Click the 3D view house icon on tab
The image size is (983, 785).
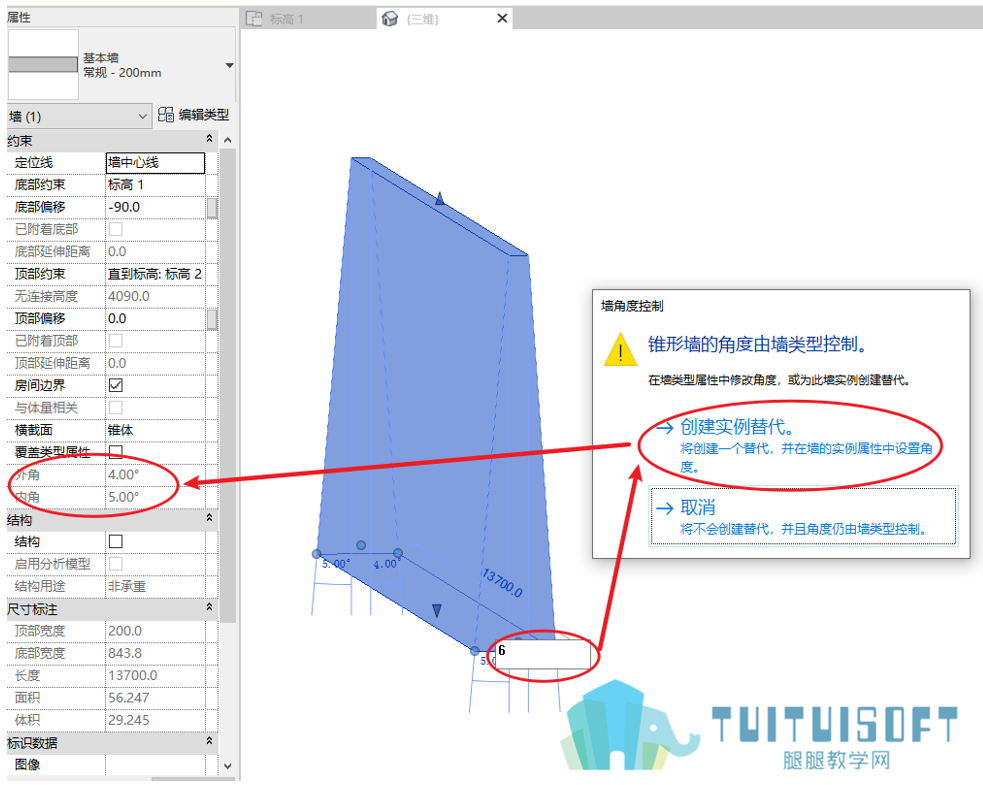pos(390,19)
